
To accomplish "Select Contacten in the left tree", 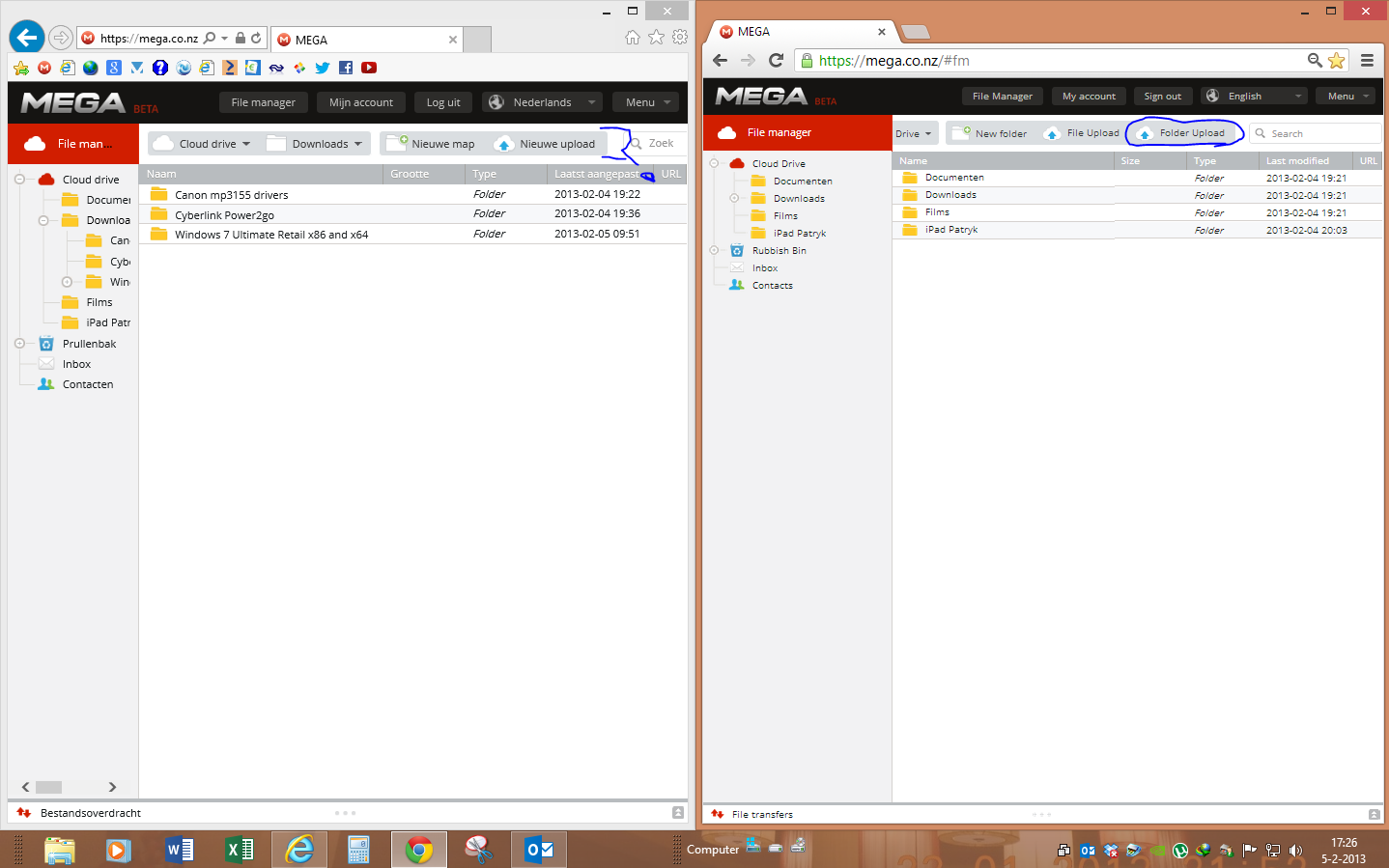I will pos(88,384).
